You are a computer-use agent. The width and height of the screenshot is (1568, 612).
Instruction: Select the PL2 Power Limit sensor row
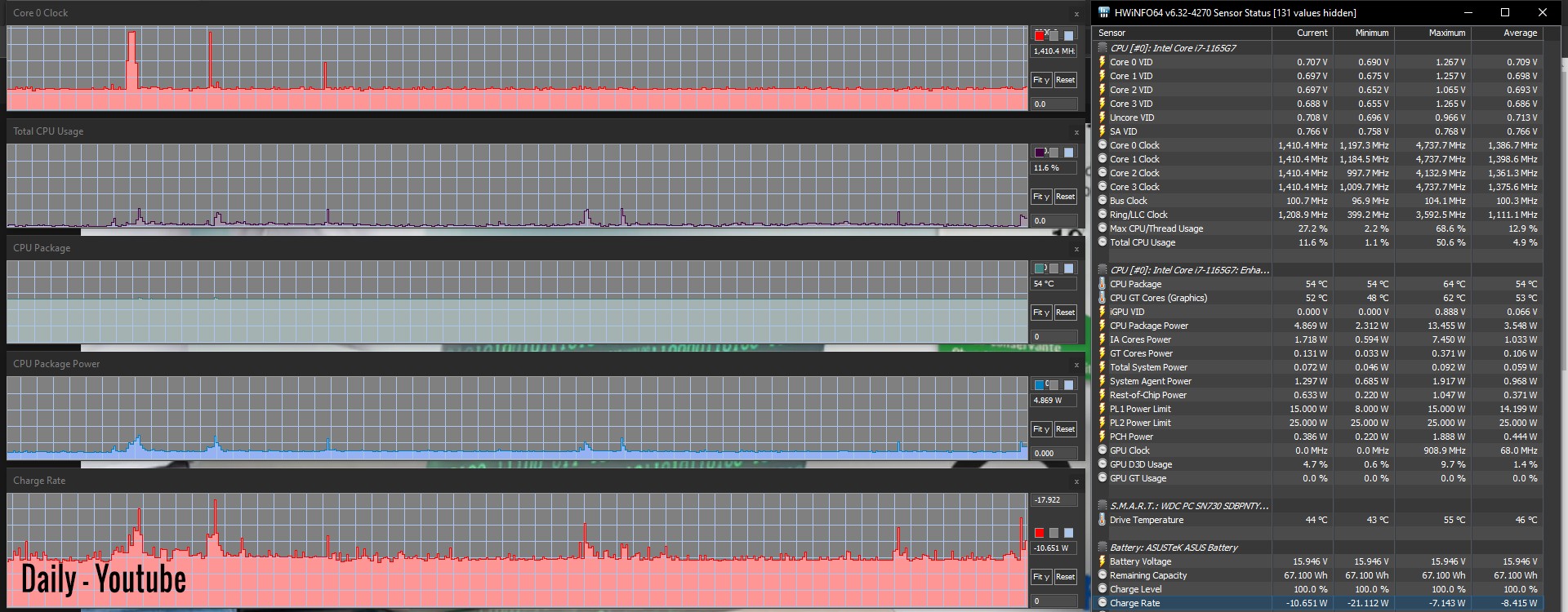1319,423
